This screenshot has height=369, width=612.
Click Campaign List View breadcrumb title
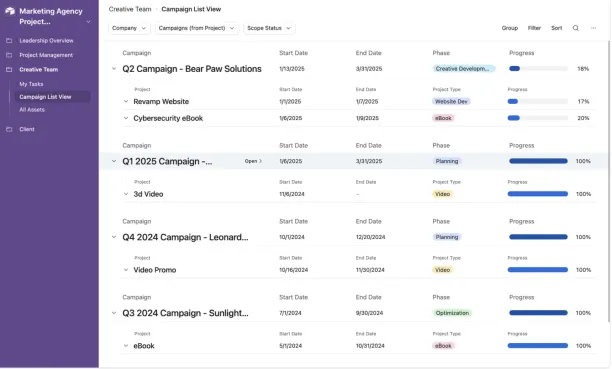(191, 9)
